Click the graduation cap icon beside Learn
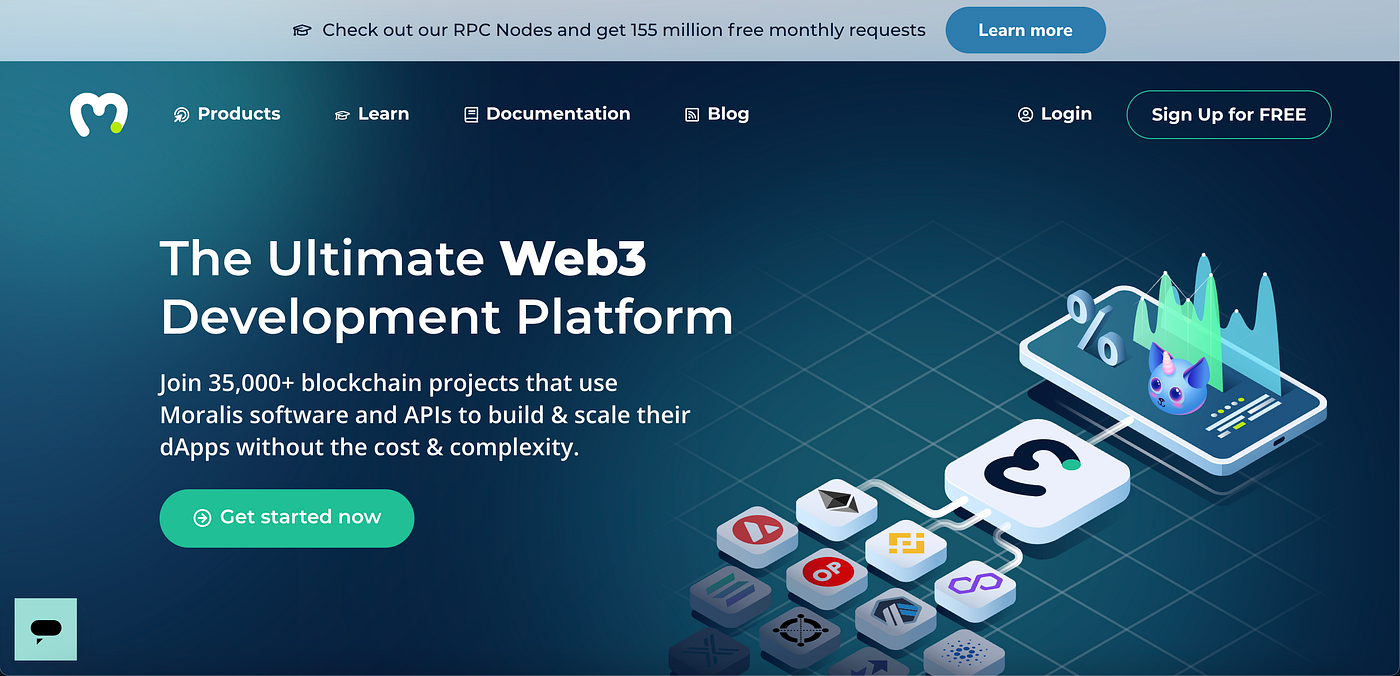Viewport: 1400px width, 676px height. [342, 115]
